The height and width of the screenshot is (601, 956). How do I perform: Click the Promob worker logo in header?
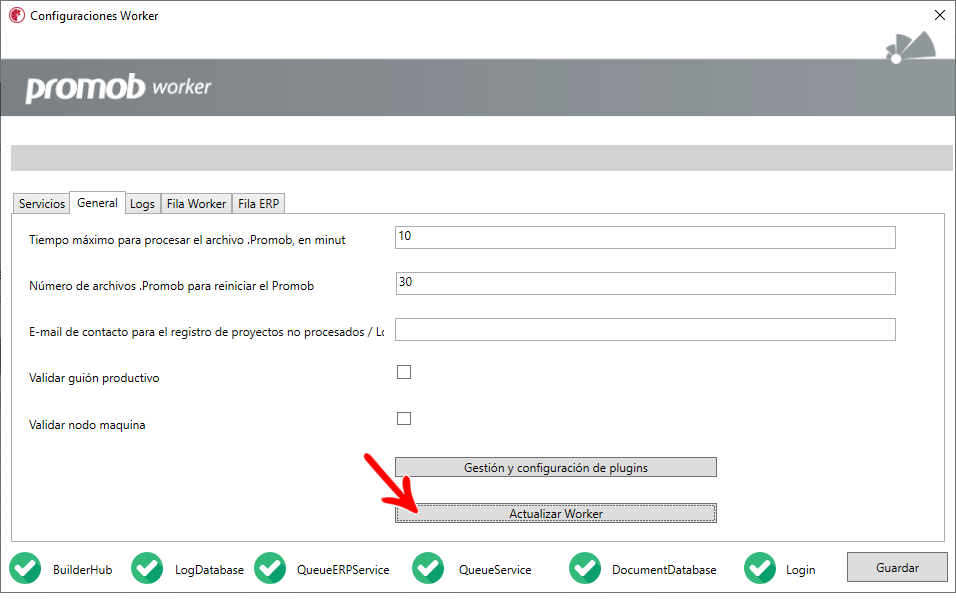pyautogui.click(x=118, y=88)
